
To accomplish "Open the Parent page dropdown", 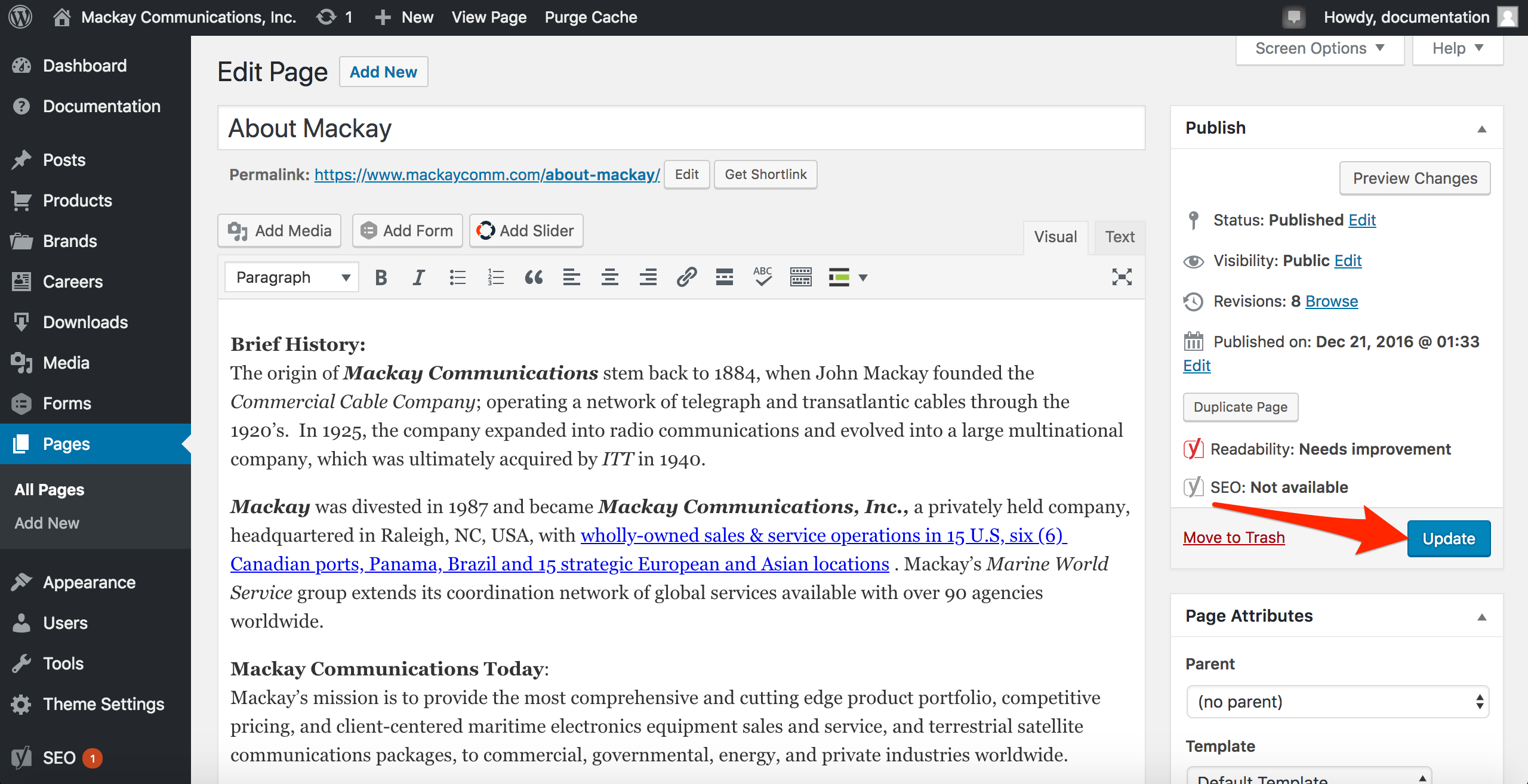I will [1338, 702].
